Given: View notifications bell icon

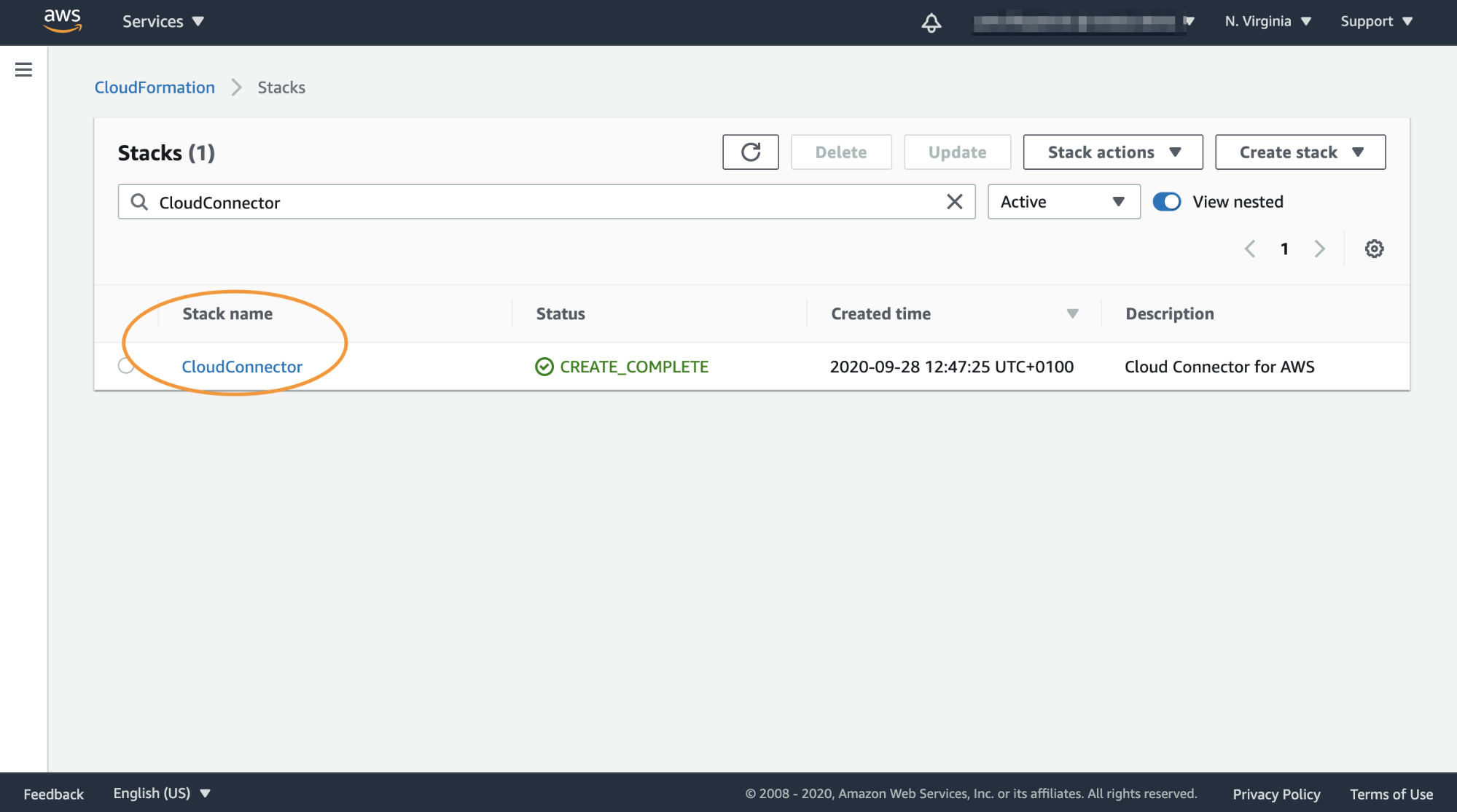Looking at the screenshot, I should click(931, 23).
